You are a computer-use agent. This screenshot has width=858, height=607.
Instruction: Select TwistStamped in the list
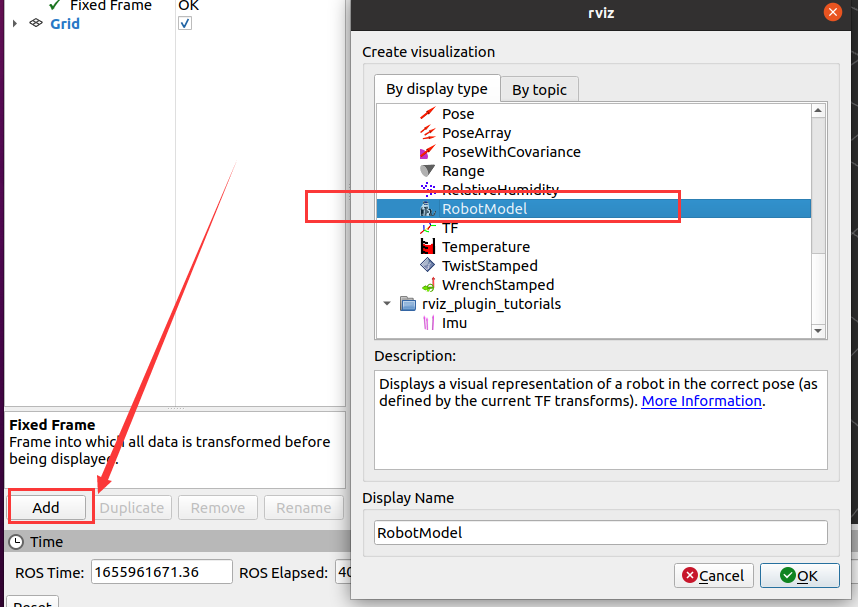[490, 265]
